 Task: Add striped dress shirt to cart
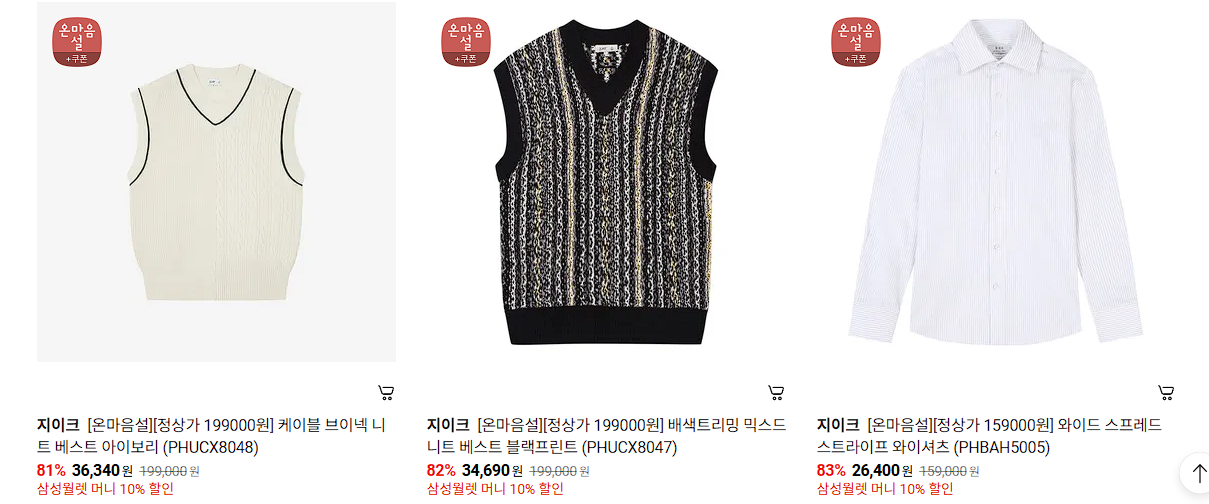[1166, 392]
